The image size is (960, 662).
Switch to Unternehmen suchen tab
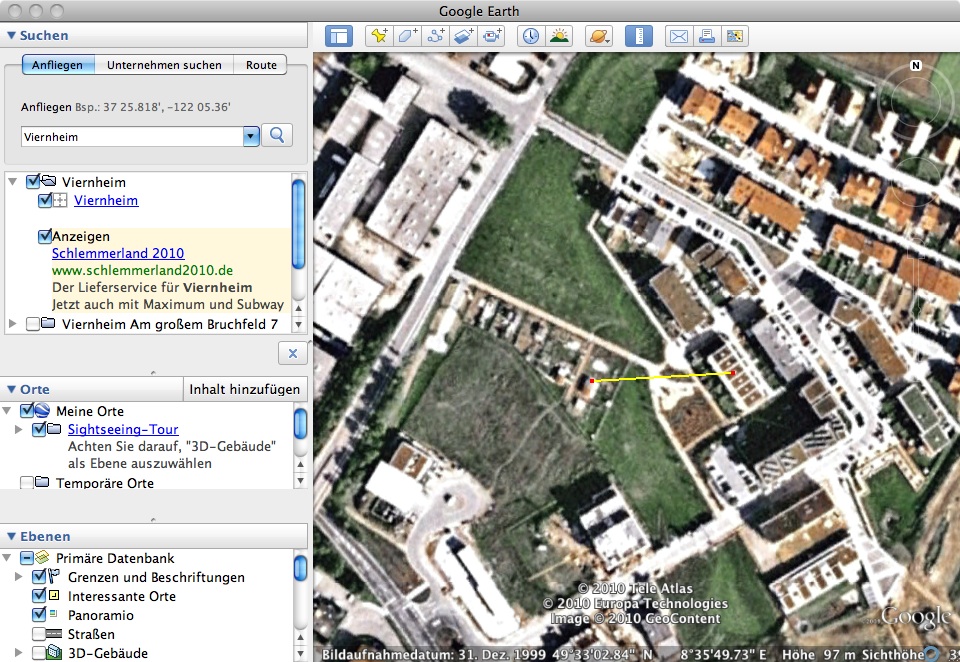point(164,65)
